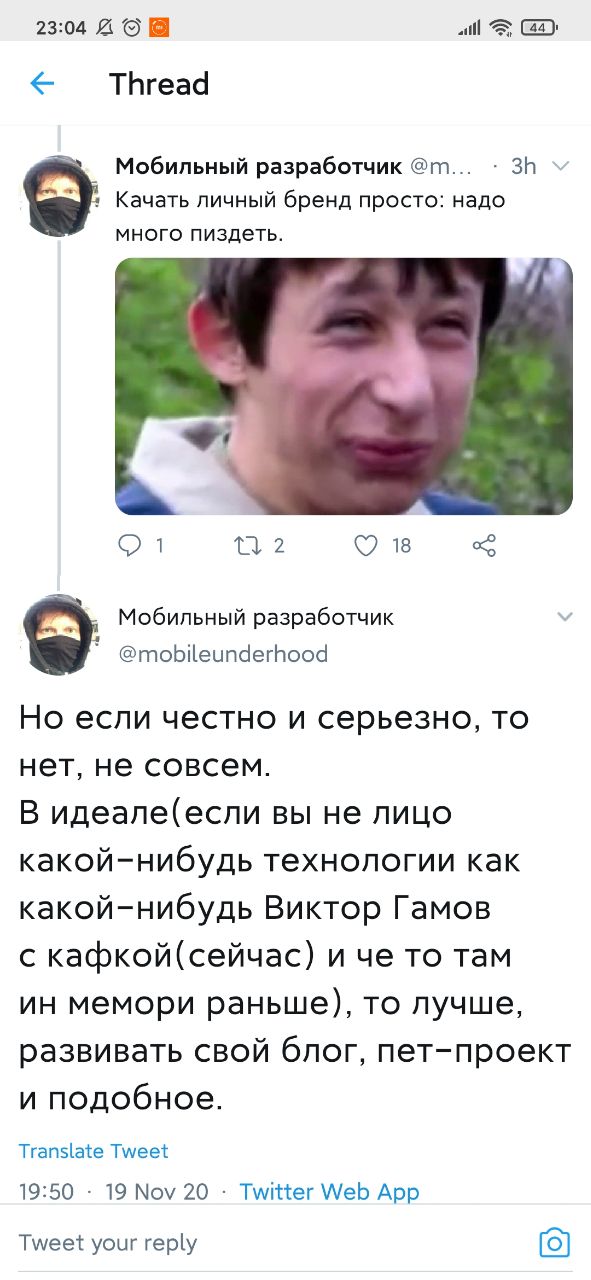
Task: Open avatar of the first tweet author
Action: (x=60, y=195)
